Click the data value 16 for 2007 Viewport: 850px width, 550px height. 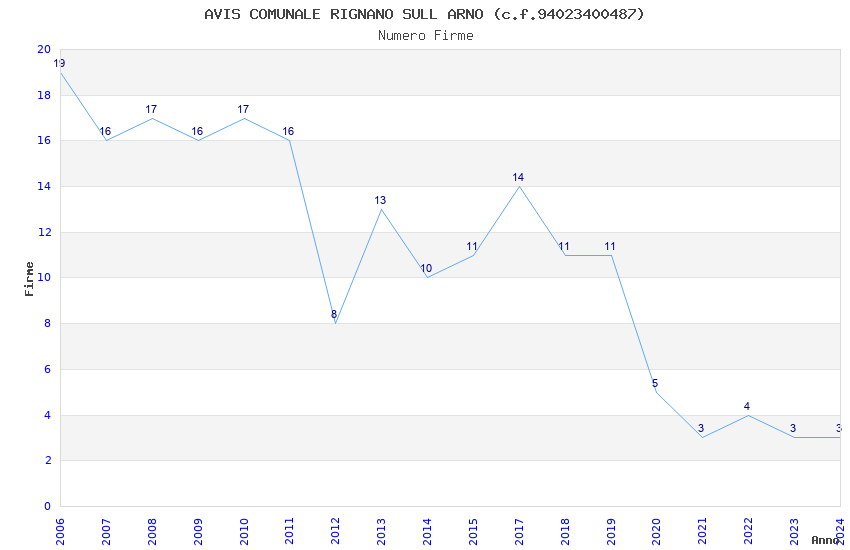coord(105,131)
